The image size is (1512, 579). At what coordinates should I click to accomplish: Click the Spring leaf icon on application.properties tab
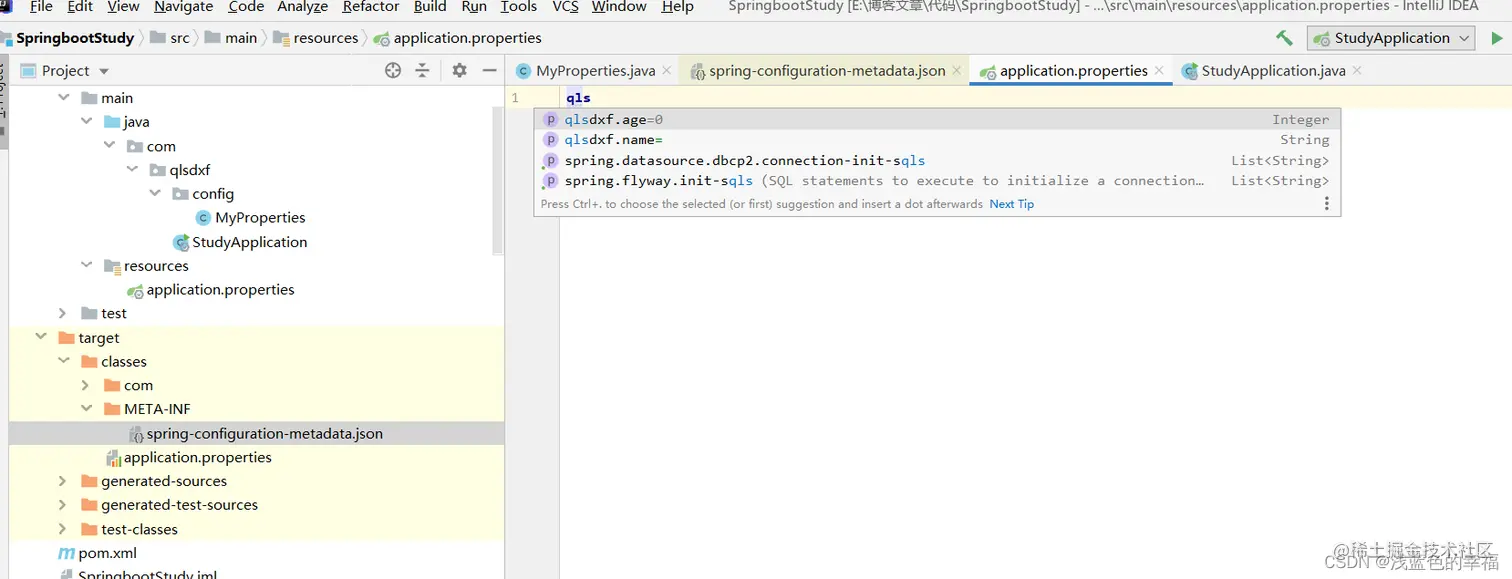[986, 70]
